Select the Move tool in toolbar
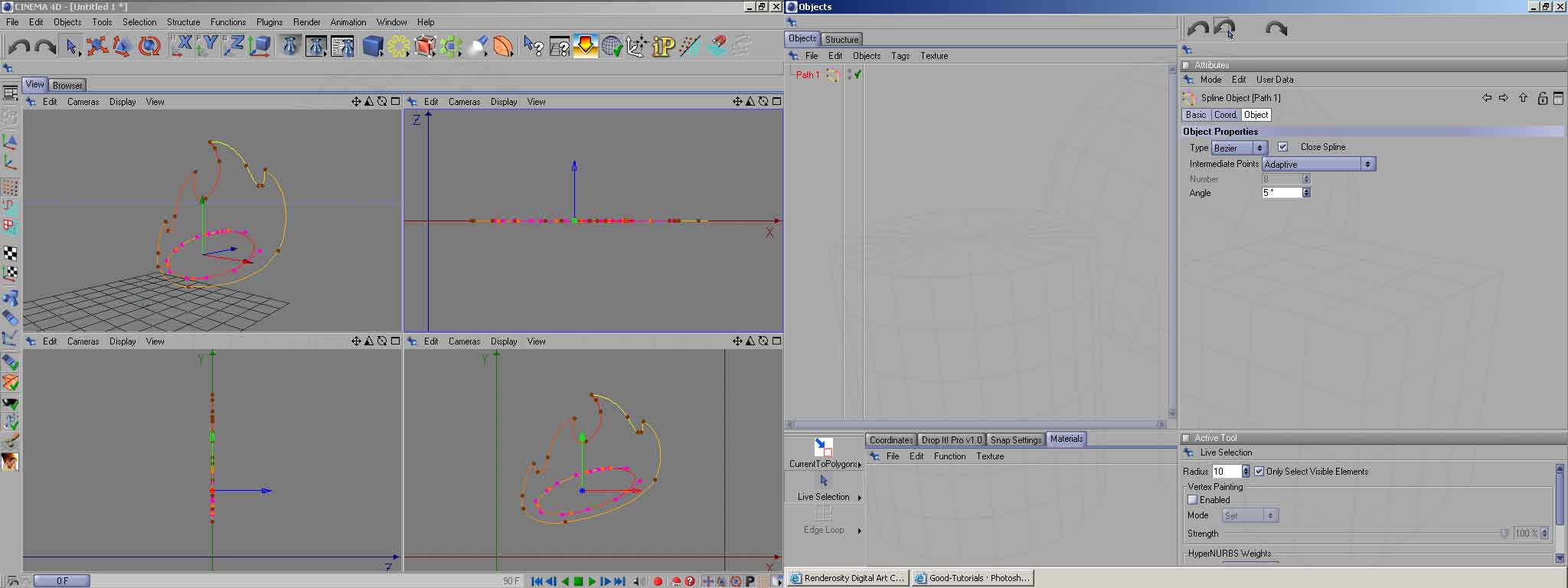 click(x=96, y=47)
